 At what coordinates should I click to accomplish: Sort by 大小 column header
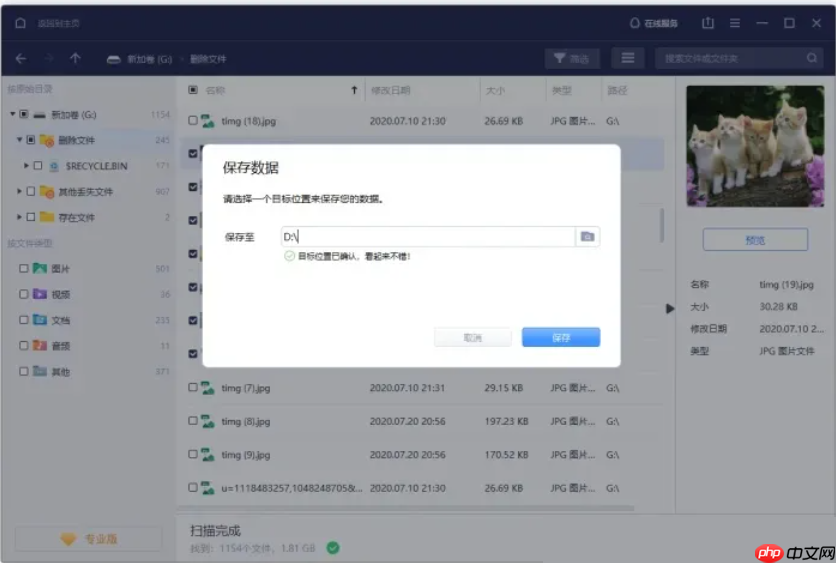pos(495,90)
